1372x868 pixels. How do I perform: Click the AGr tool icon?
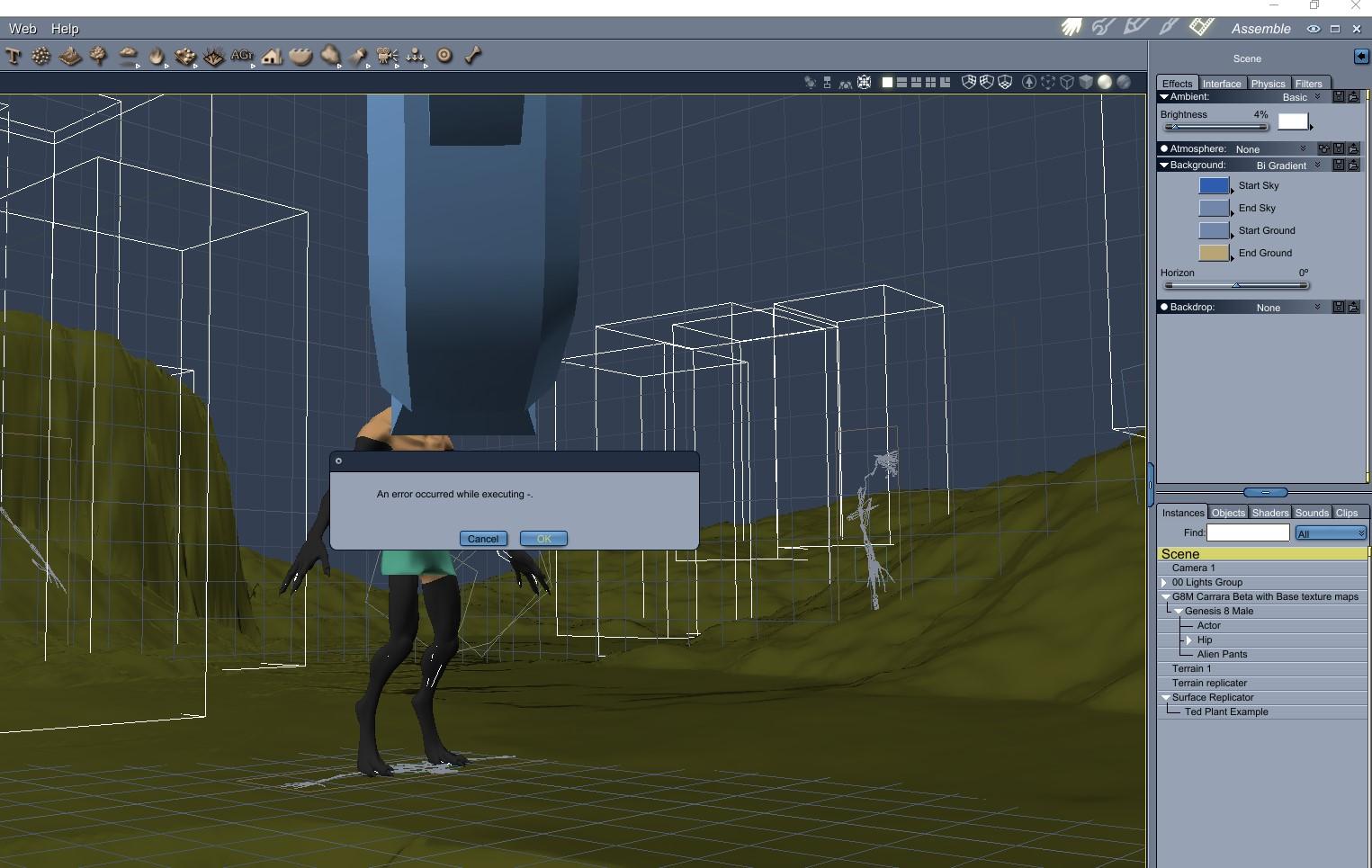[242, 56]
